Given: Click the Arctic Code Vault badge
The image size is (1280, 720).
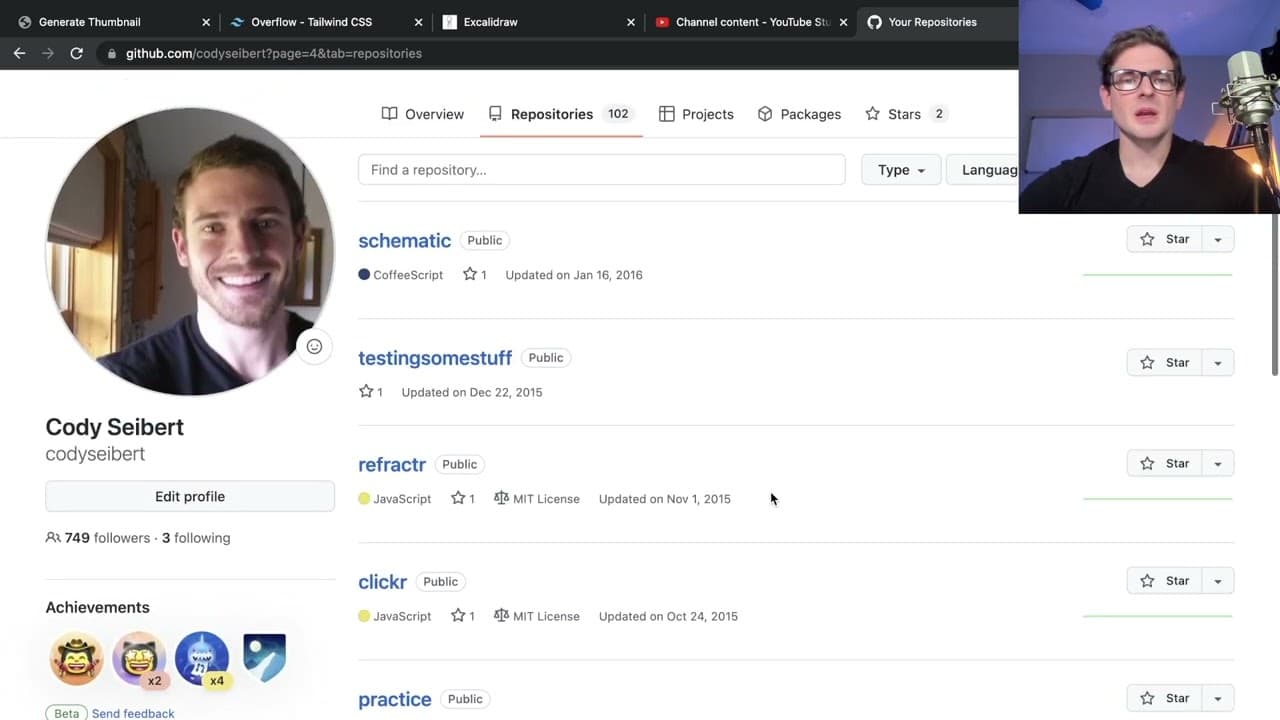Looking at the screenshot, I should (x=264, y=659).
